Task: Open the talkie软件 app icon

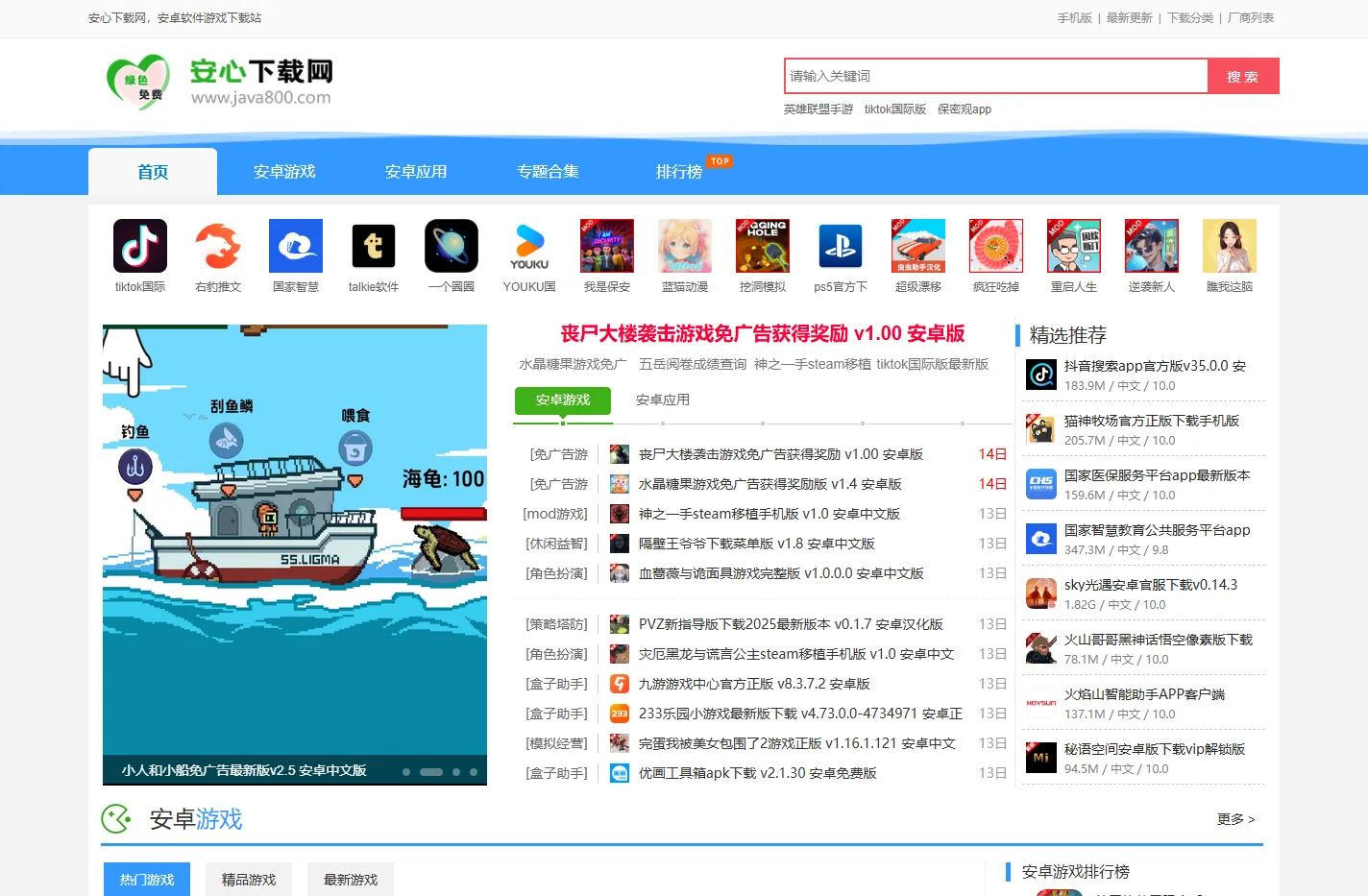Action: coord(374,246)
